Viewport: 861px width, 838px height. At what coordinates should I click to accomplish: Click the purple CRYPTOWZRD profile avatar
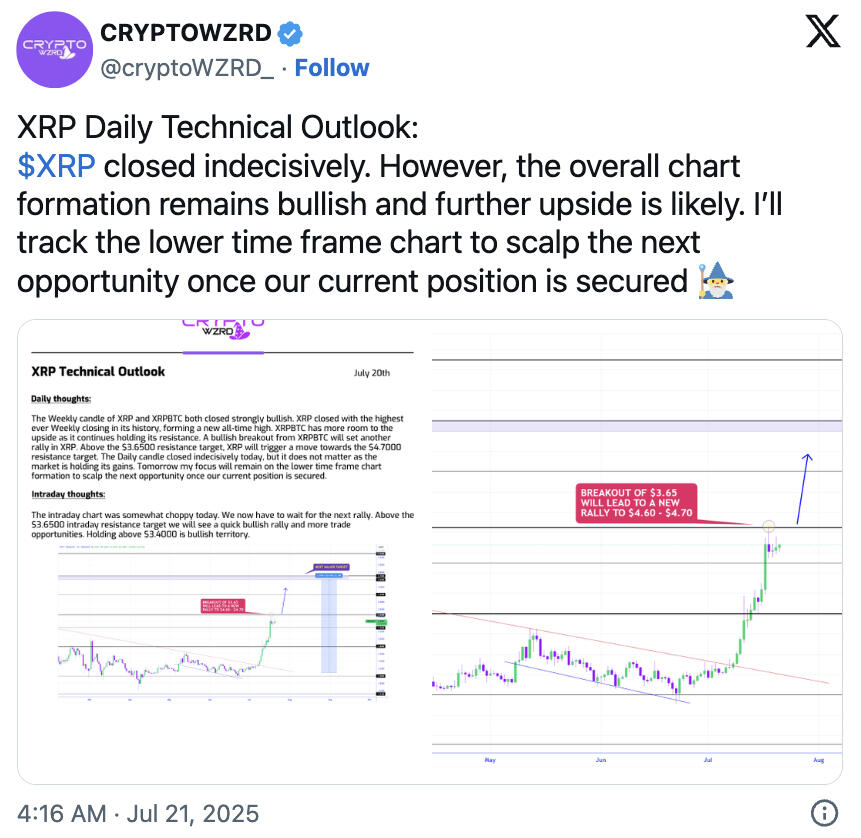coord(54,49)
